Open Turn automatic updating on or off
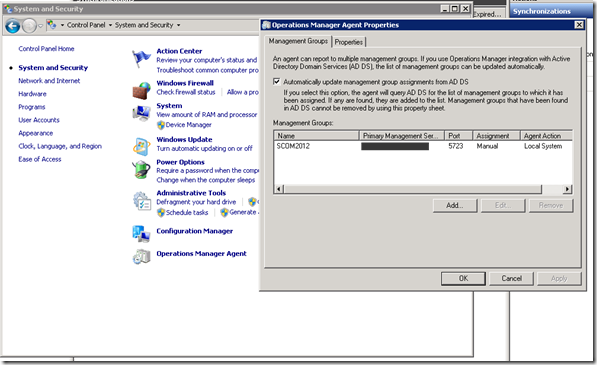Viewport: 597px width, 365px height. coord(204,148)
